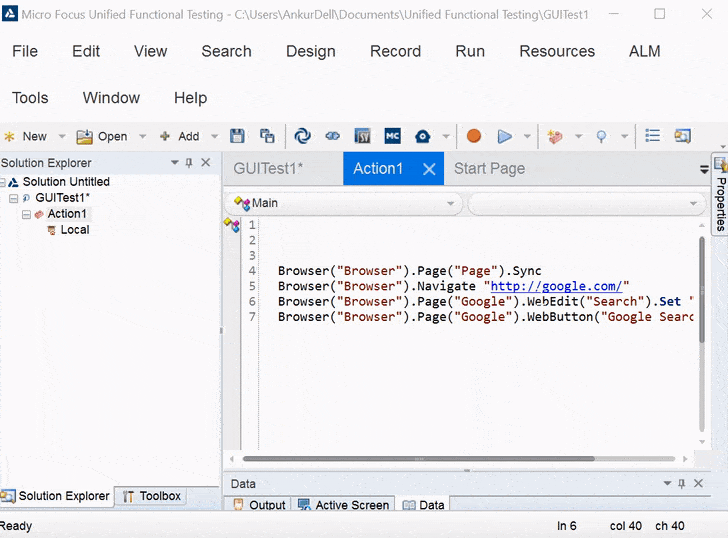The width and height of the screenshot is (728, 538).
Task: Click the blue swirl refresh toolbar icon
Action: point(303,136)
